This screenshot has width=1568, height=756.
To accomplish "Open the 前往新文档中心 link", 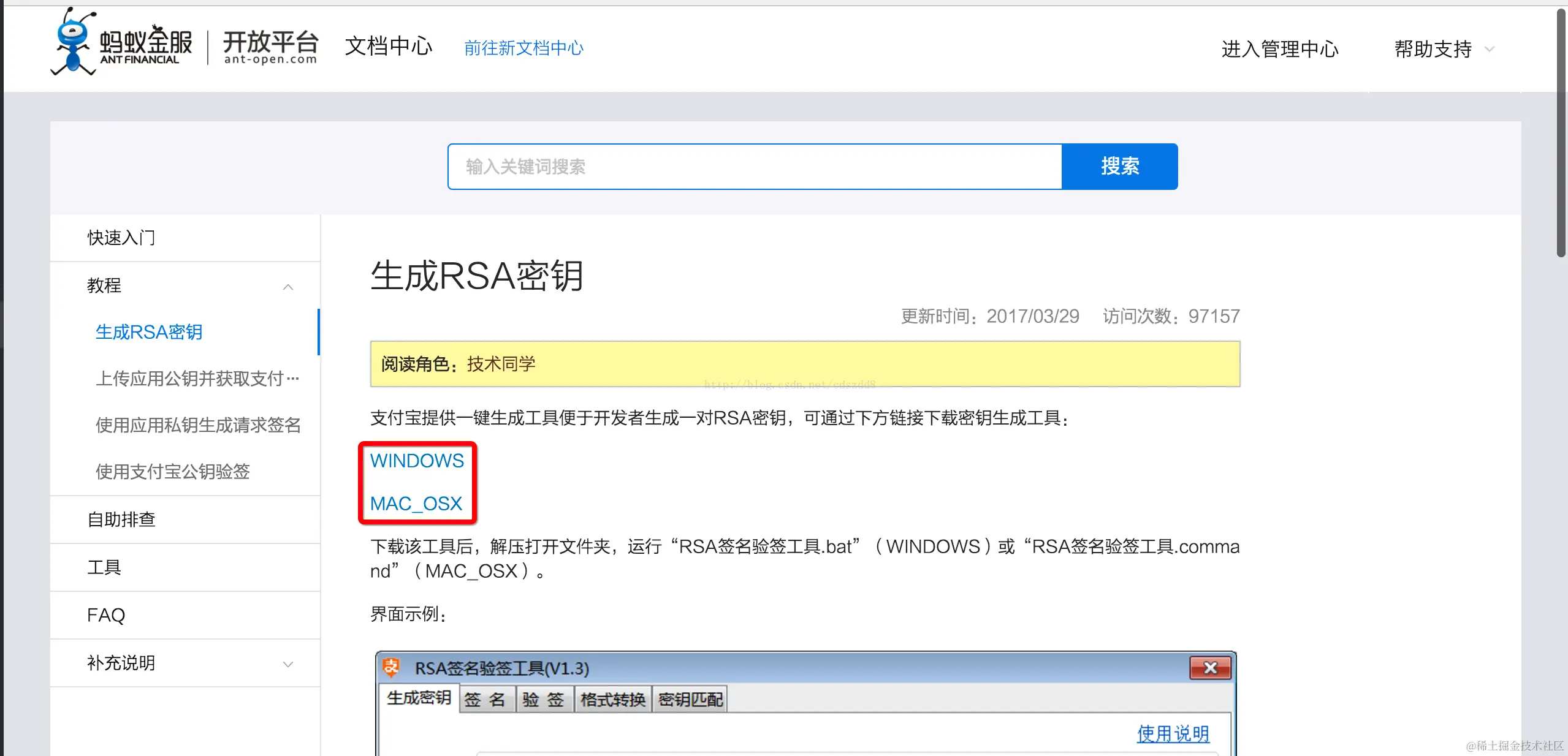I will [523, 48].
